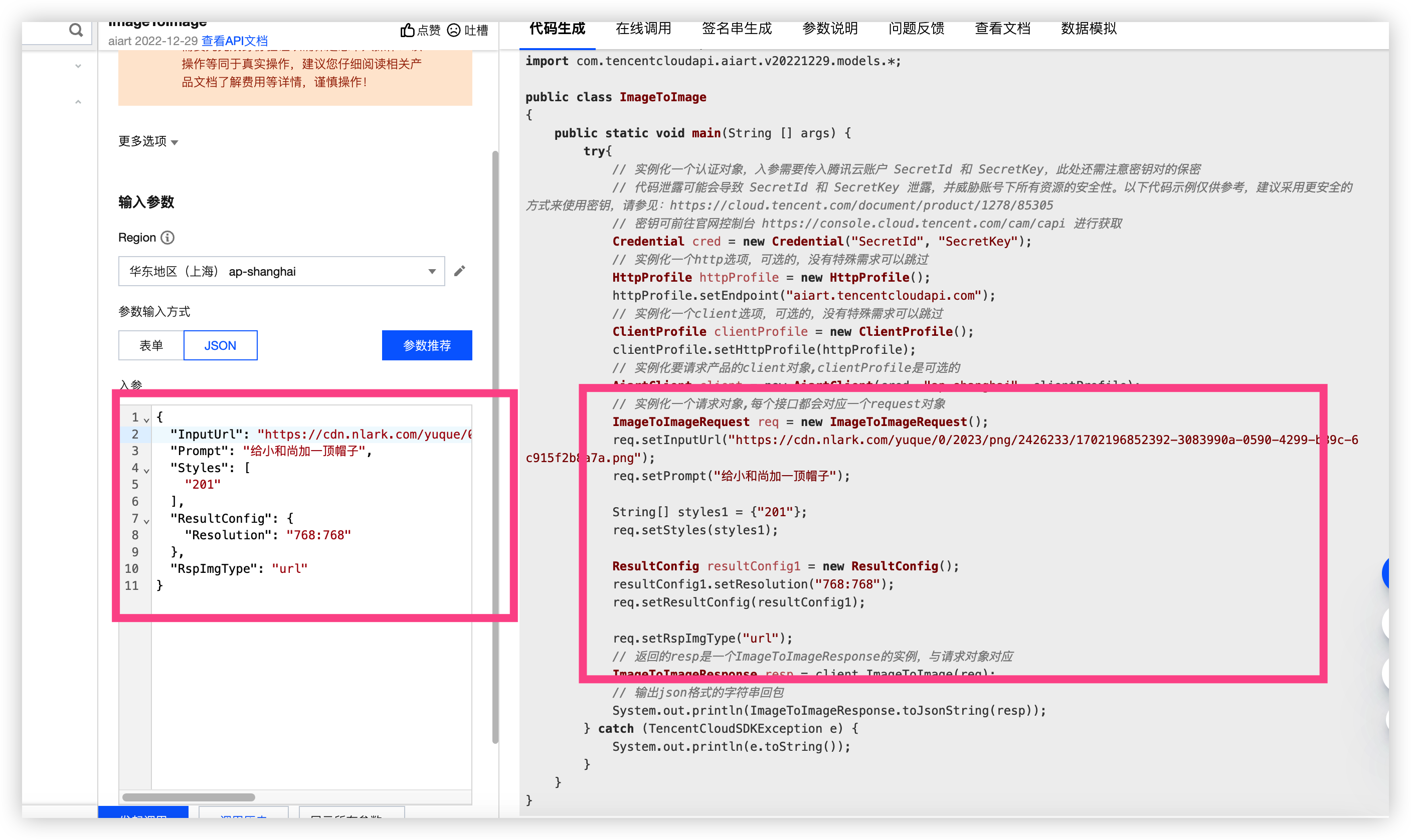Image resolution: width=1411 pixels, height=840 pixels.
Task: Switch to the 代码生成 tab
Action: (557, 29)
